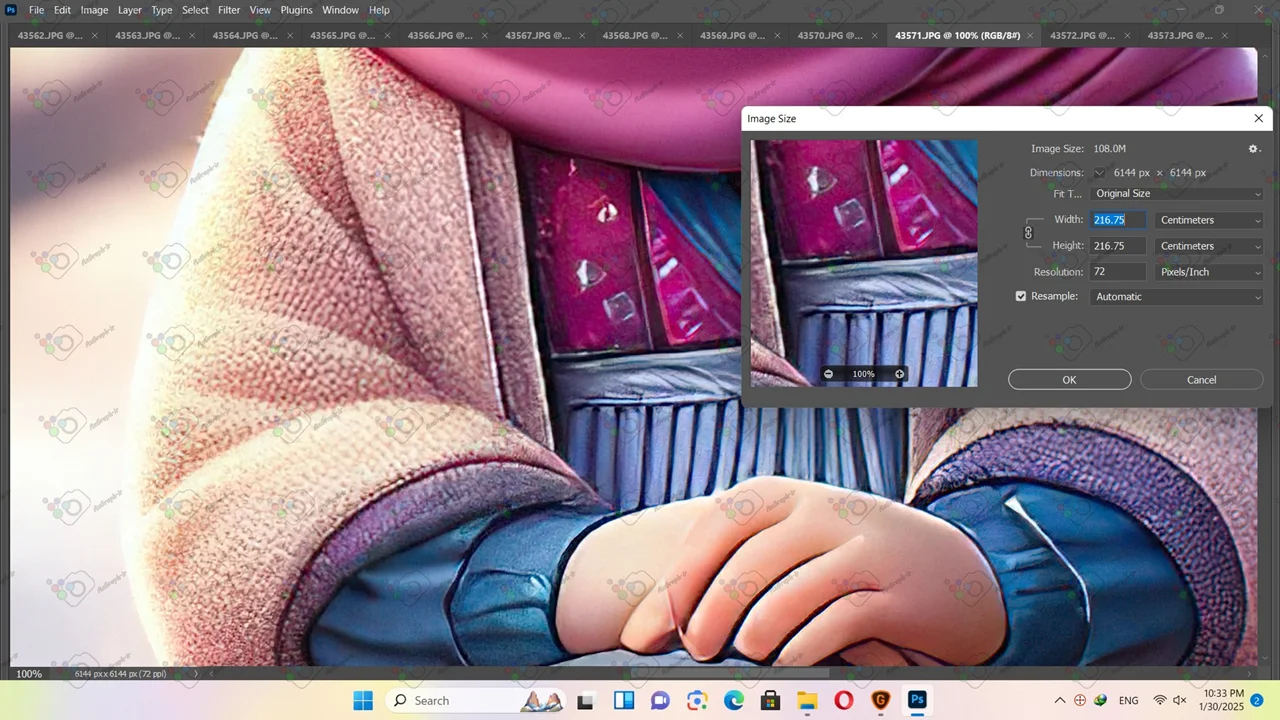The image size is (1280, 720).
Task: Launch Microsoft Edge from the taskbar
Action: pos(734,700)
